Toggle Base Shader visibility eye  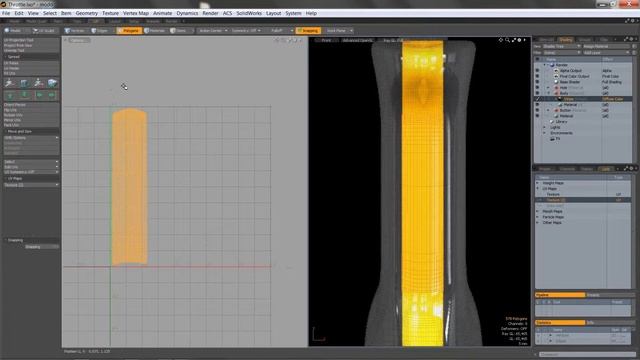click(537, 82)
